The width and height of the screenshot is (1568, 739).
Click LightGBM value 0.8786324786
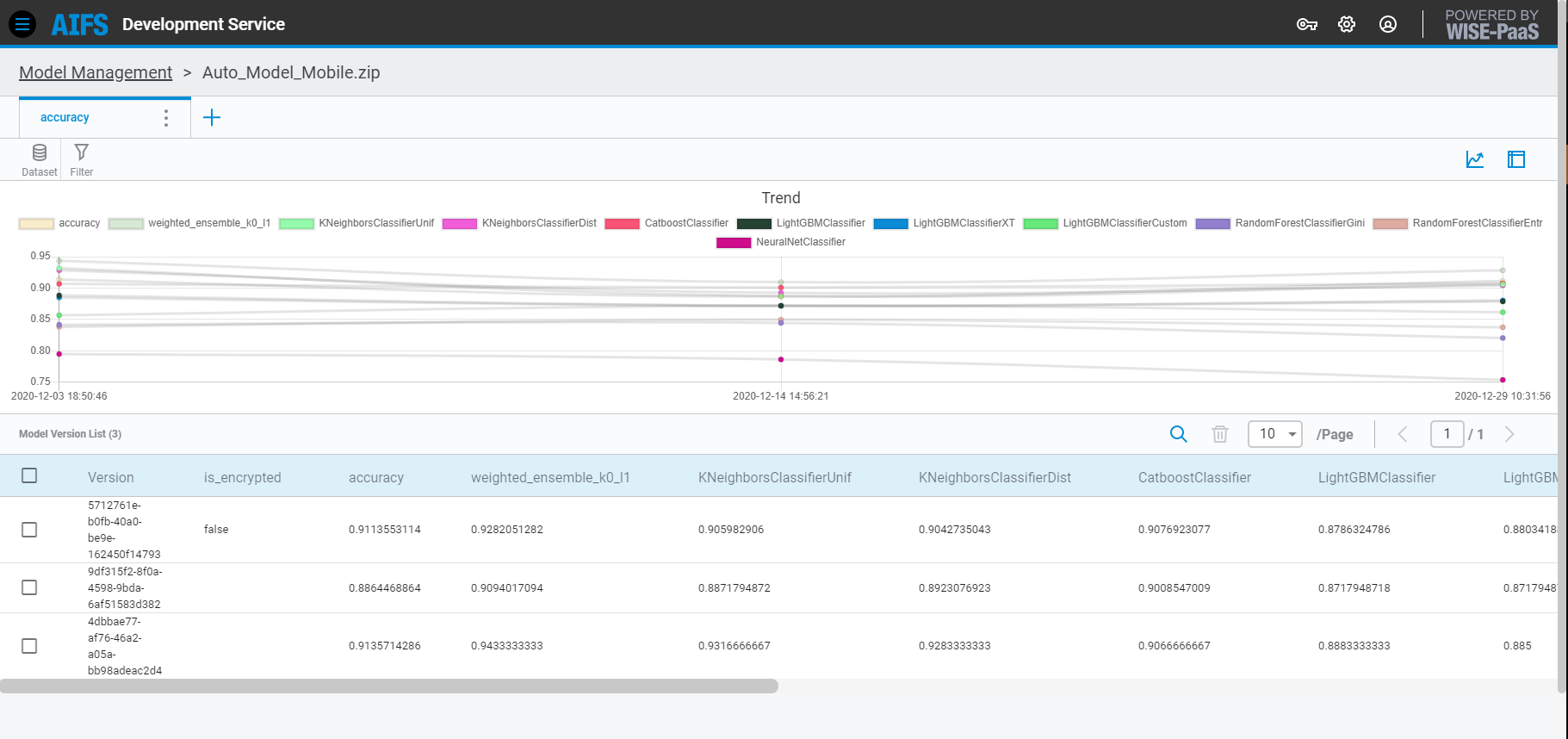click(x=1354, y=530)
